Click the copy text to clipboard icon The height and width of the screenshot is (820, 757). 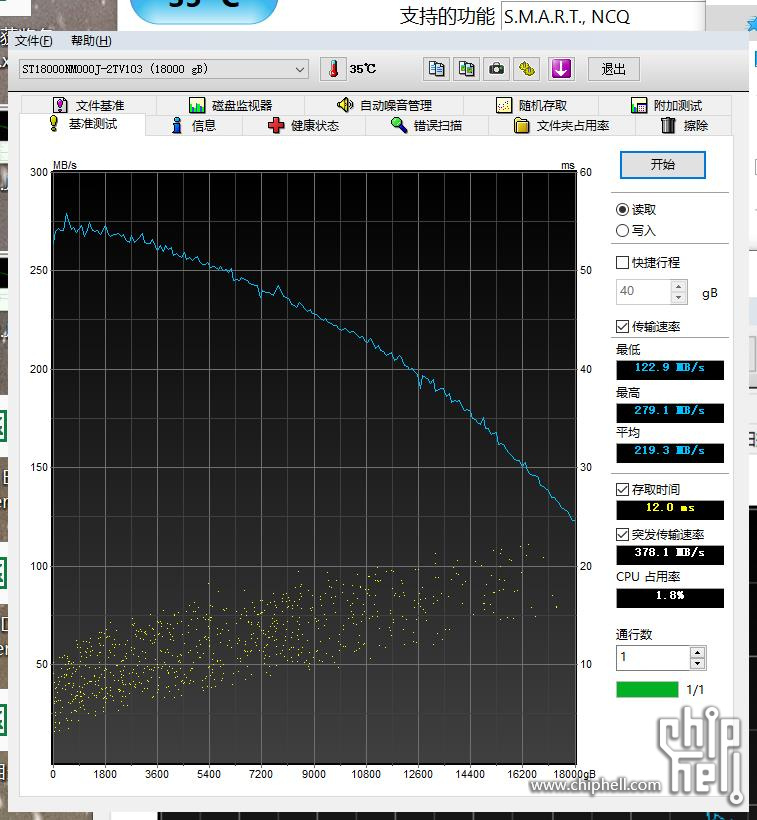point(437,69)
